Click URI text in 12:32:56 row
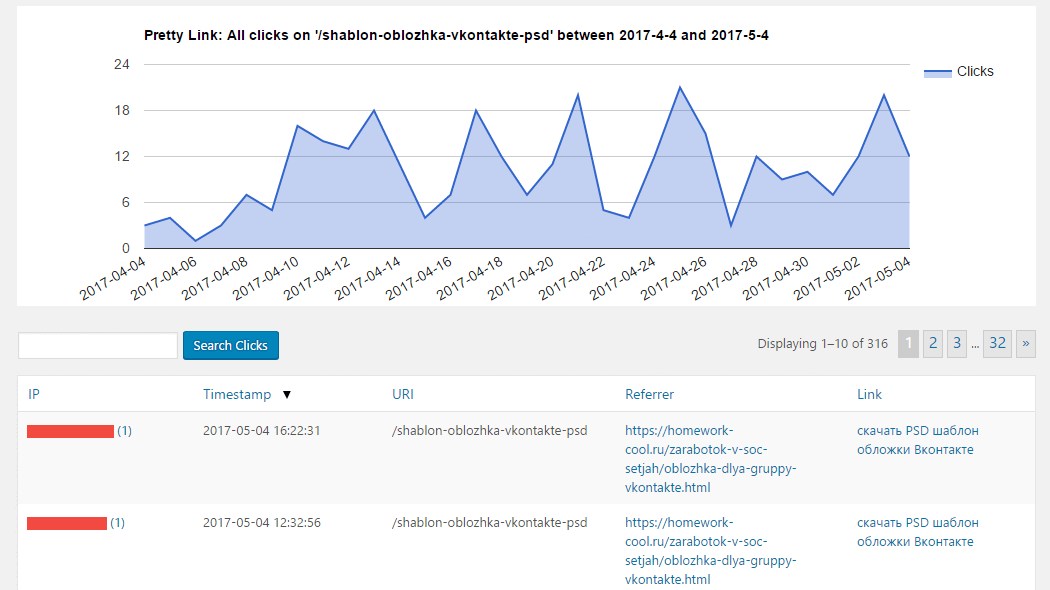 490,522
